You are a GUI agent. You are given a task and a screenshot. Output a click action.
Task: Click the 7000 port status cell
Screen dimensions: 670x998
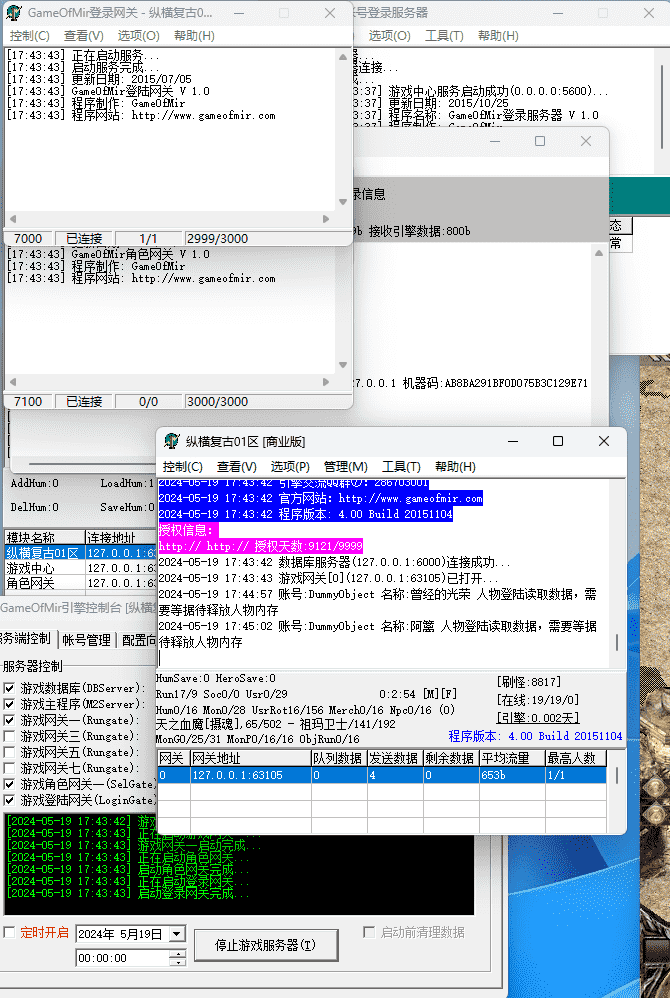(x=28, y=238)
